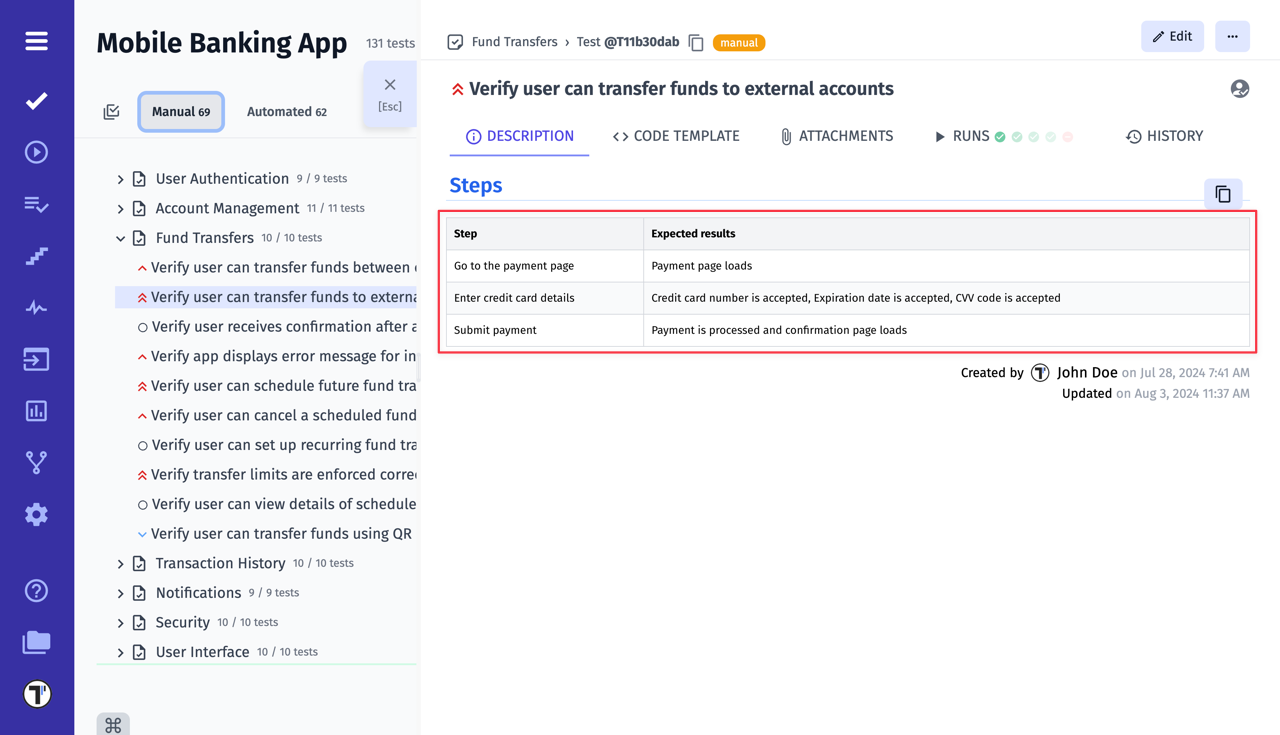This screenshot has width=1280, height=735.
Task: Open the reports bar chart icon
Action: point(36,410)
